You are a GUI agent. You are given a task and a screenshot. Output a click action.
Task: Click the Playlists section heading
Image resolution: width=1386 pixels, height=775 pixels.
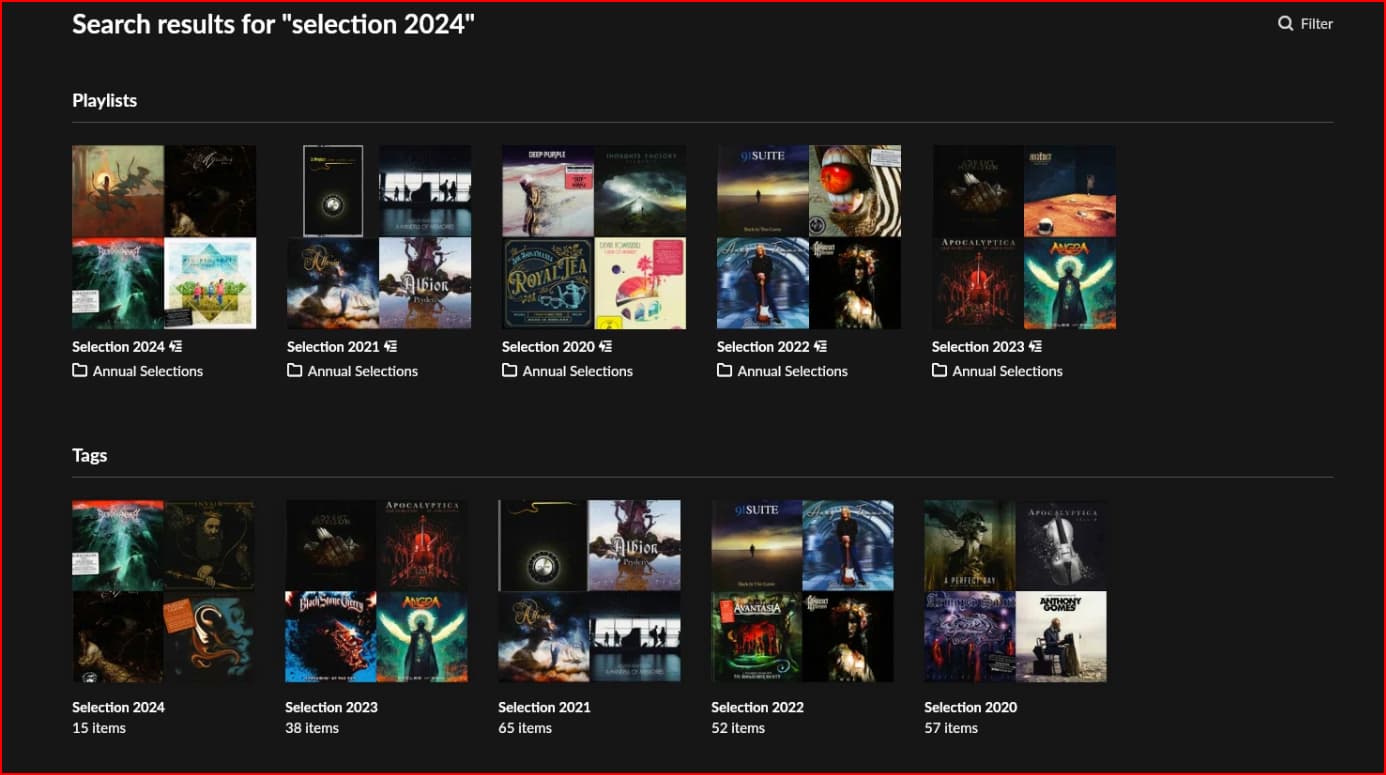tap(104, 101)
